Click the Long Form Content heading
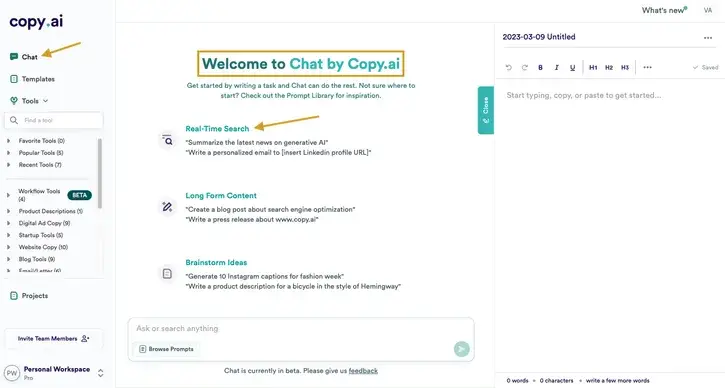 [221, 196]
